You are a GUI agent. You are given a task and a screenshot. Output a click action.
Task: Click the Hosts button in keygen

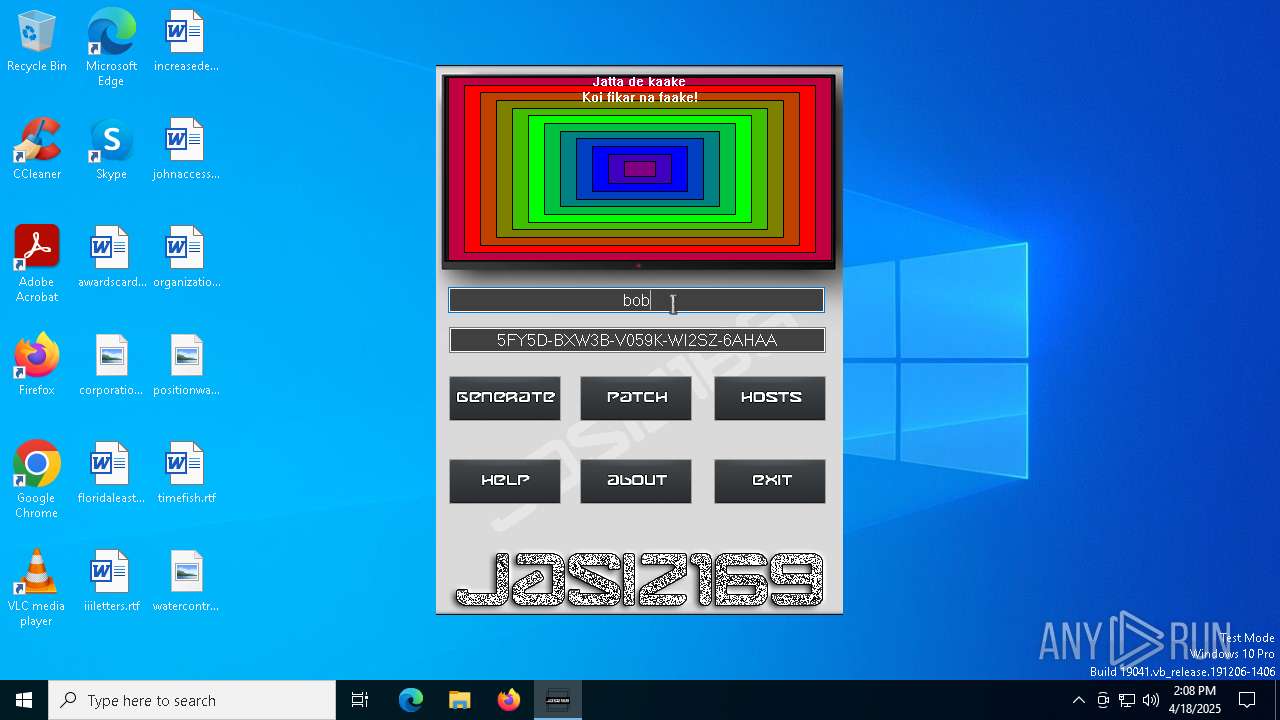[770, 398]
